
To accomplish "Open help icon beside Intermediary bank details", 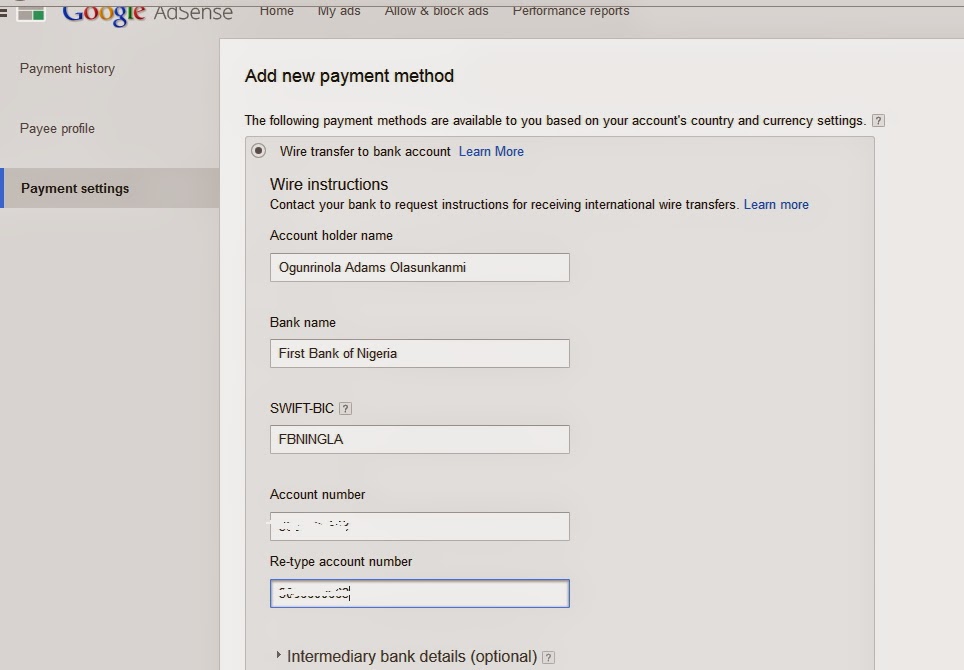I will click(x=548, y=657).
